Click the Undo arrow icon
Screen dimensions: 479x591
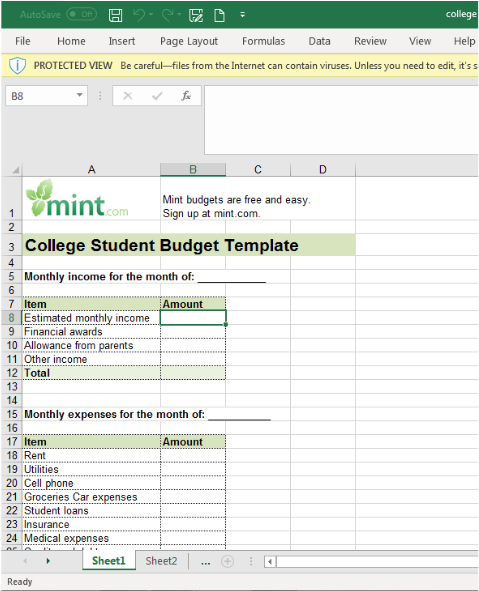139,15
